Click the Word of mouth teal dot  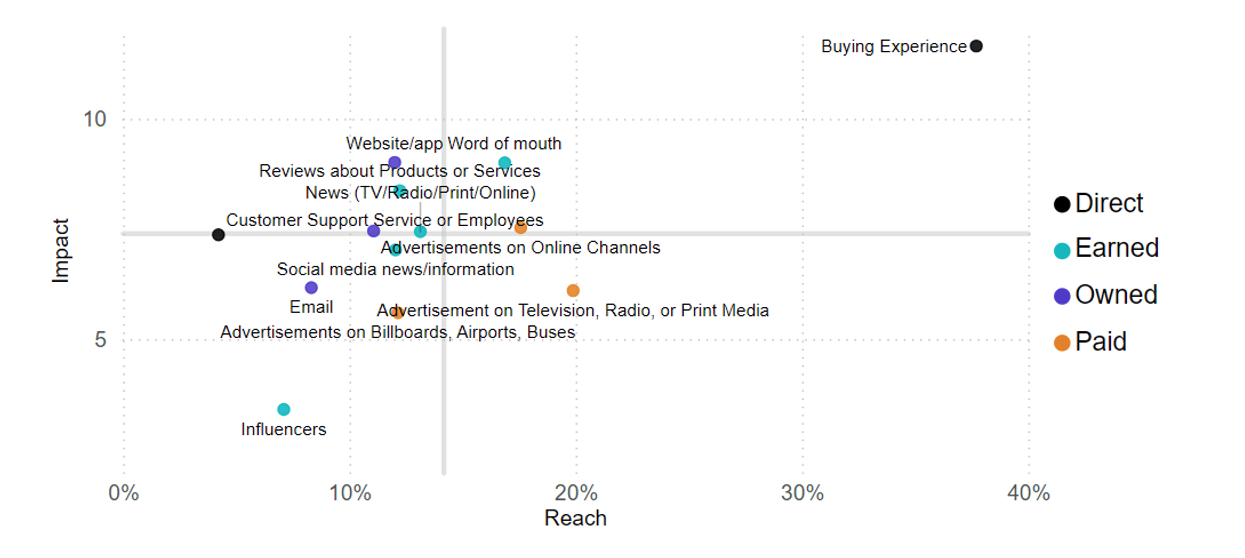coord(505,163)
